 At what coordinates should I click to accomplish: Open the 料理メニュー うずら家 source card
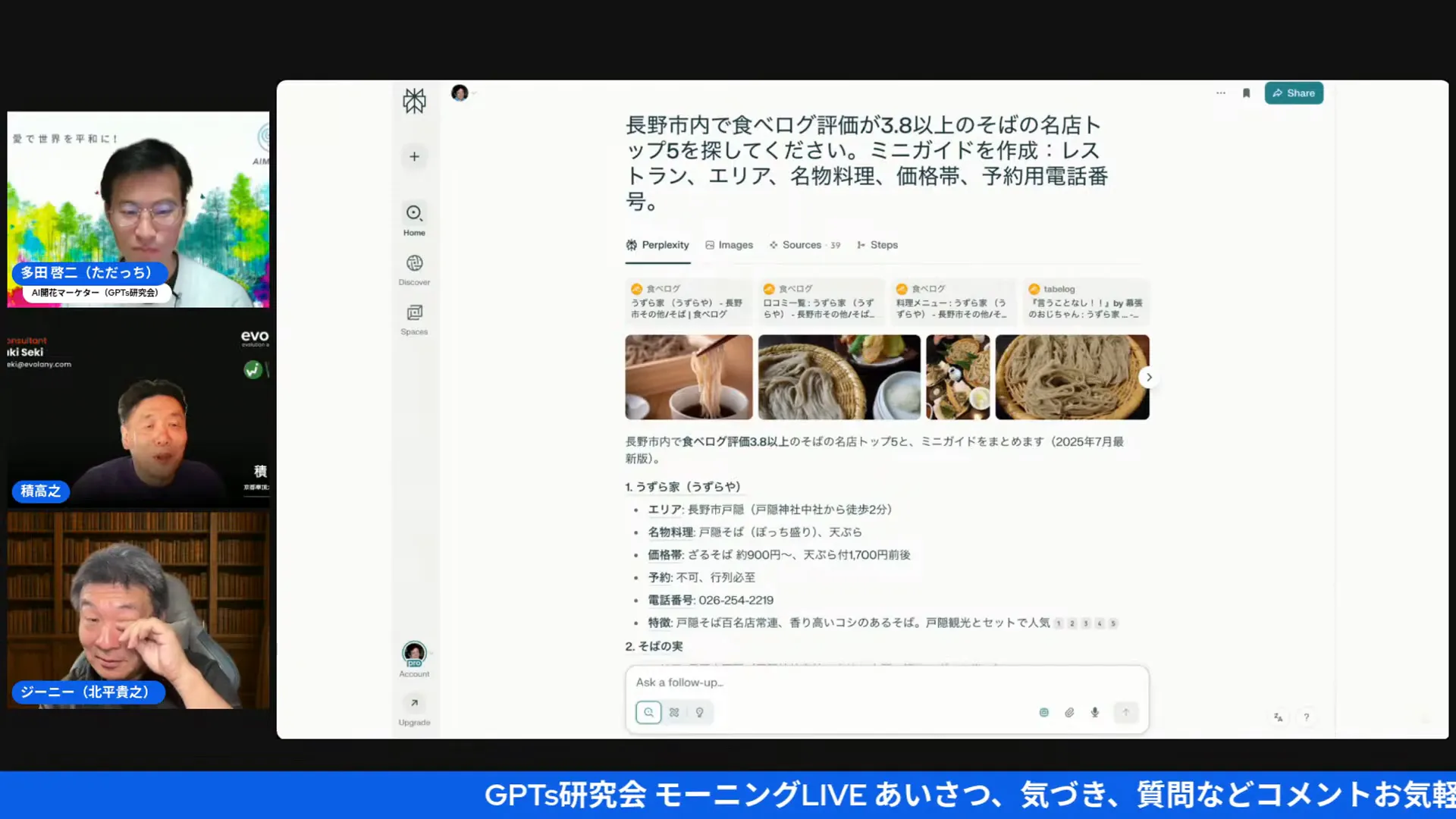(953, 302)
